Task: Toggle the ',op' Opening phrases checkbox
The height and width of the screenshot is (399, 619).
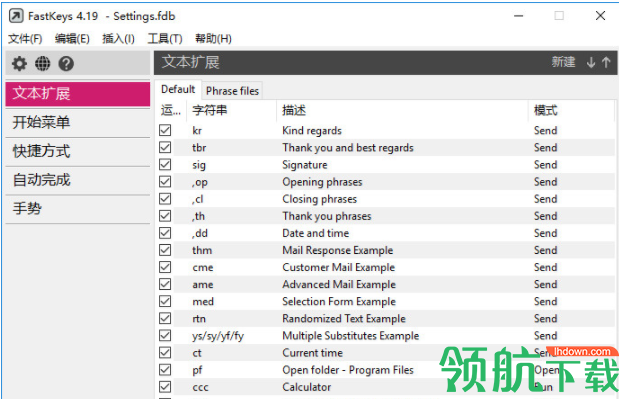Action: [x=165, y=182]
